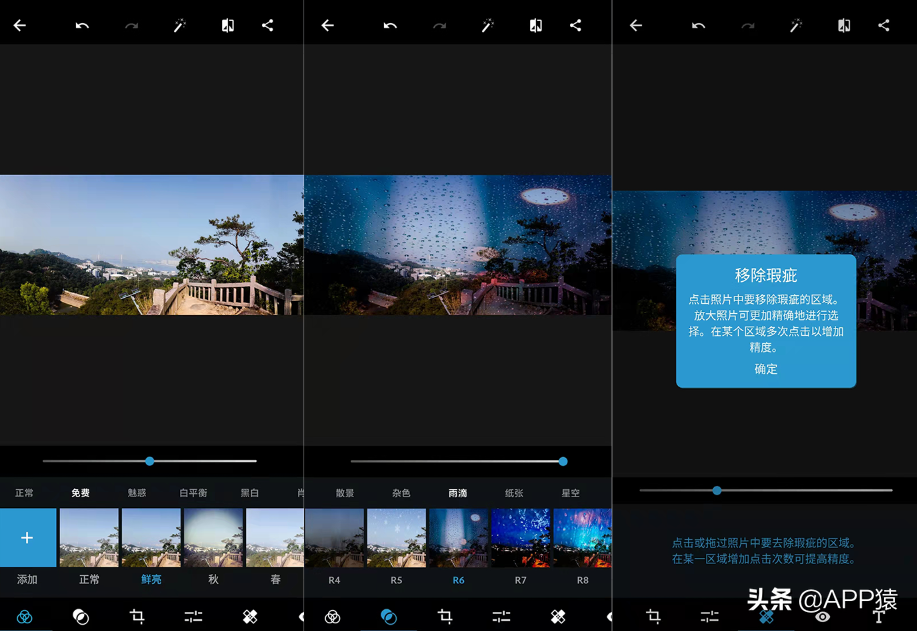The width and height of the screenshot is (917, 631).
Task: Apply R6 raindrop overlay thumbnail
Action: click(x=458, y=537)
